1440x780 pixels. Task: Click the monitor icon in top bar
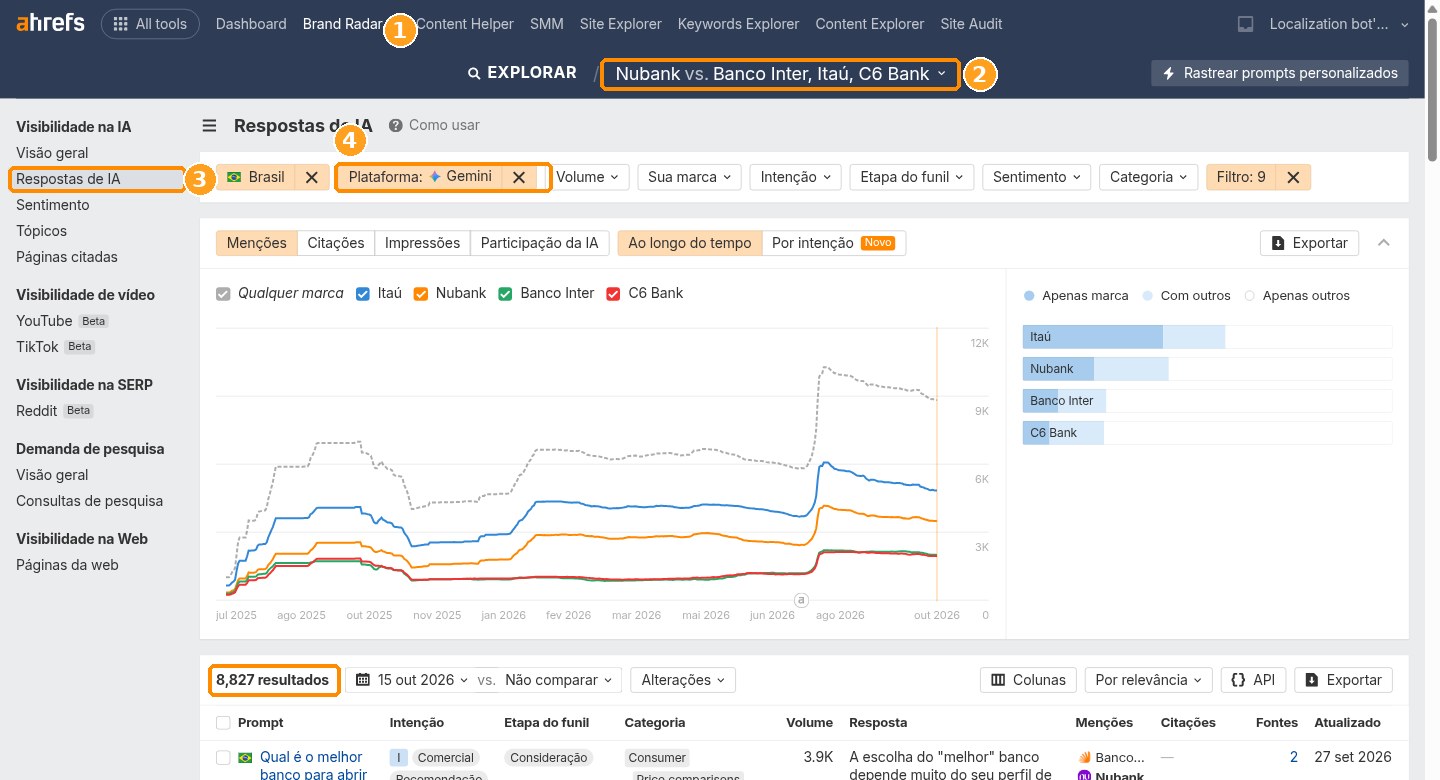(1245, 24)
